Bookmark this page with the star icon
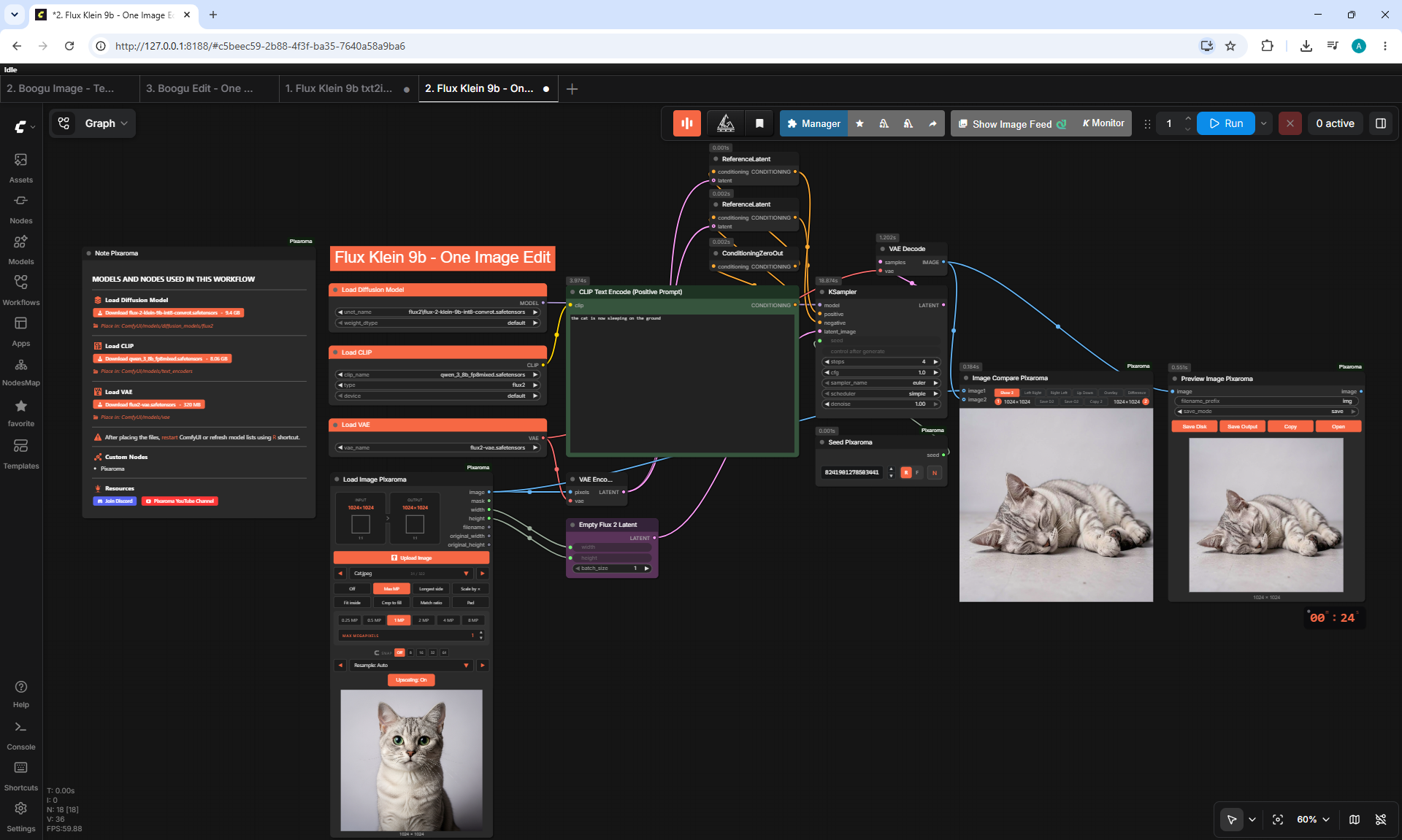Screen dimensions: 1402x840 [1230, 46]
